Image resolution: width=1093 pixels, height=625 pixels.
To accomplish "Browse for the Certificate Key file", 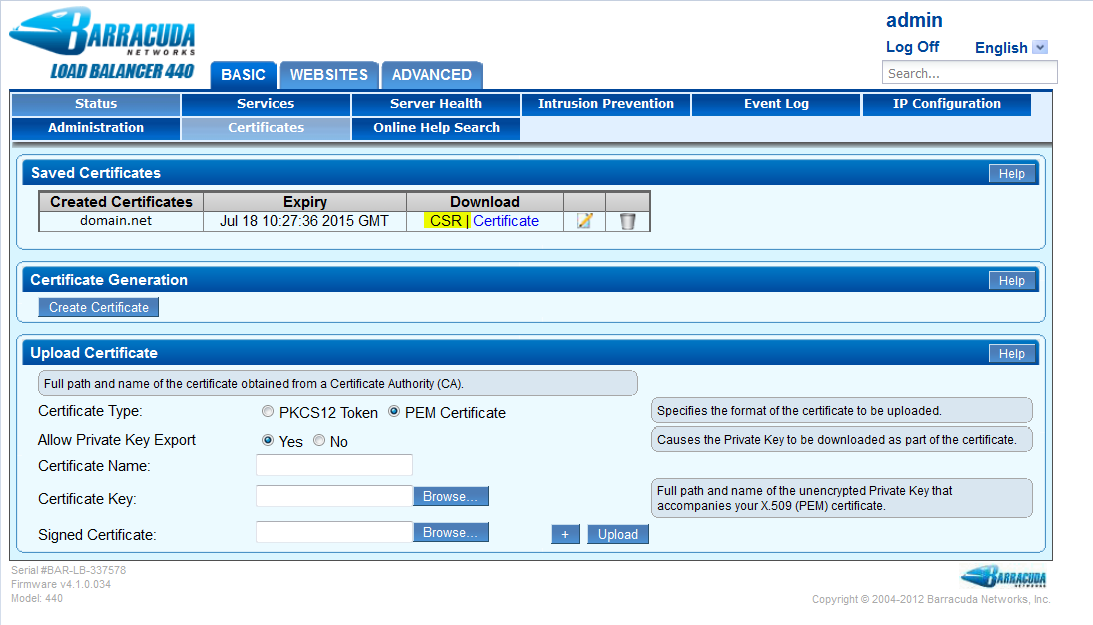I will pos(450,496).
